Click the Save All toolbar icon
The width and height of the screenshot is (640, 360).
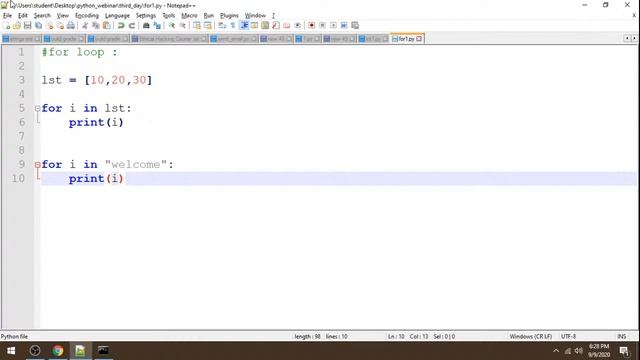click(x=38, y=25)
